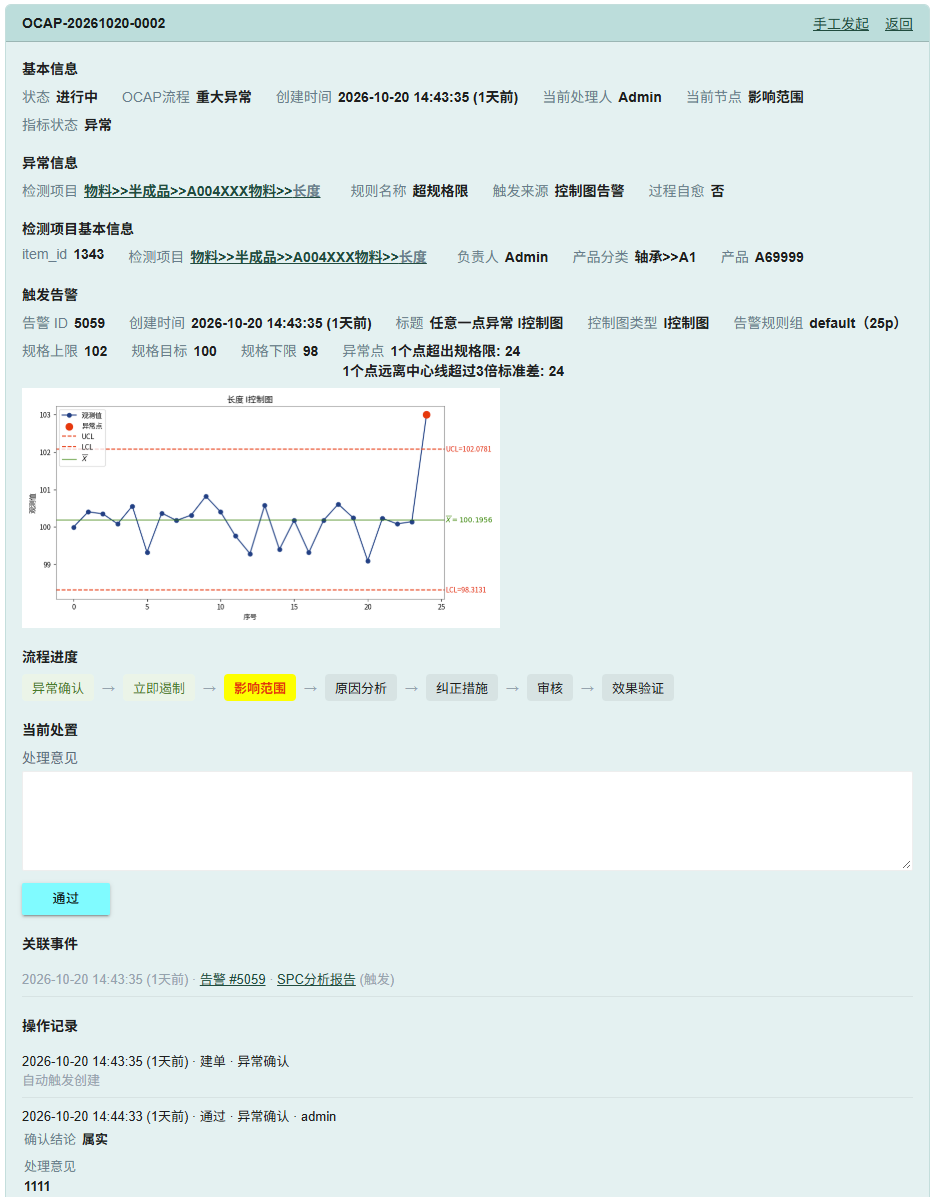Click the LCL=98.3131 label on the chart
This screenshot has height=1197, width=935.
pyautogui.click(x=466, y=590)
